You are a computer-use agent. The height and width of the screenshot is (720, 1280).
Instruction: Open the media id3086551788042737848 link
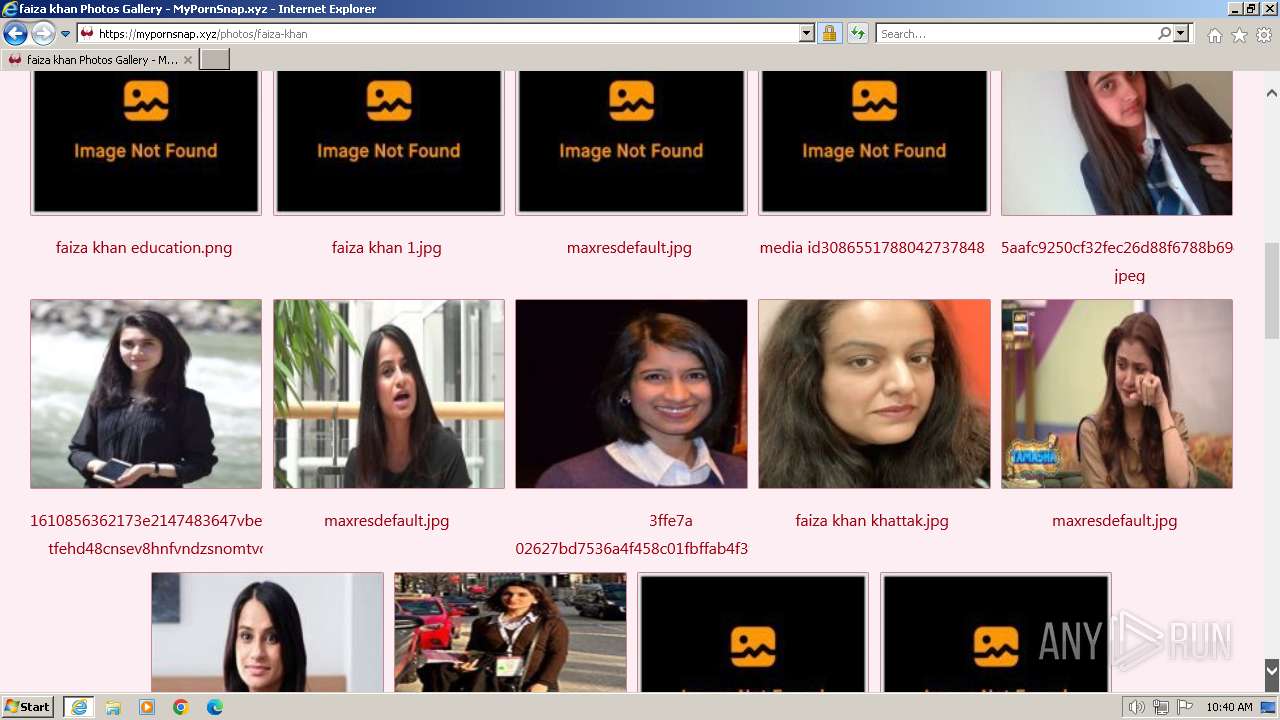coord(872,248)
